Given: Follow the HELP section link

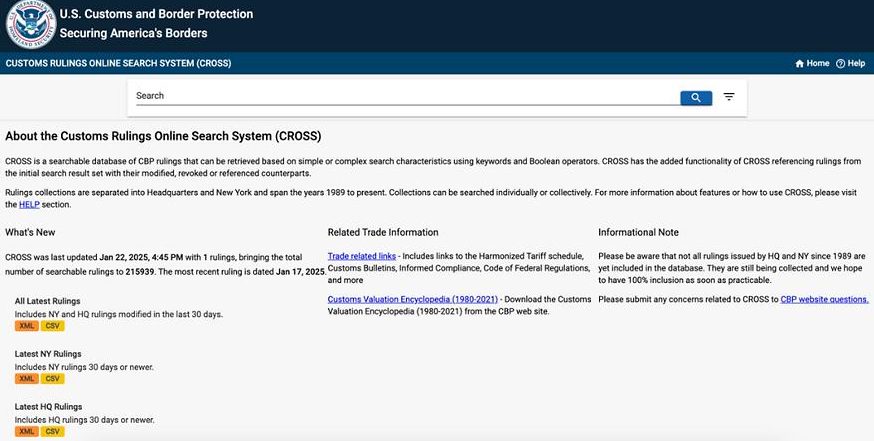Looking at the screenshot, I should tap(29, 205).
